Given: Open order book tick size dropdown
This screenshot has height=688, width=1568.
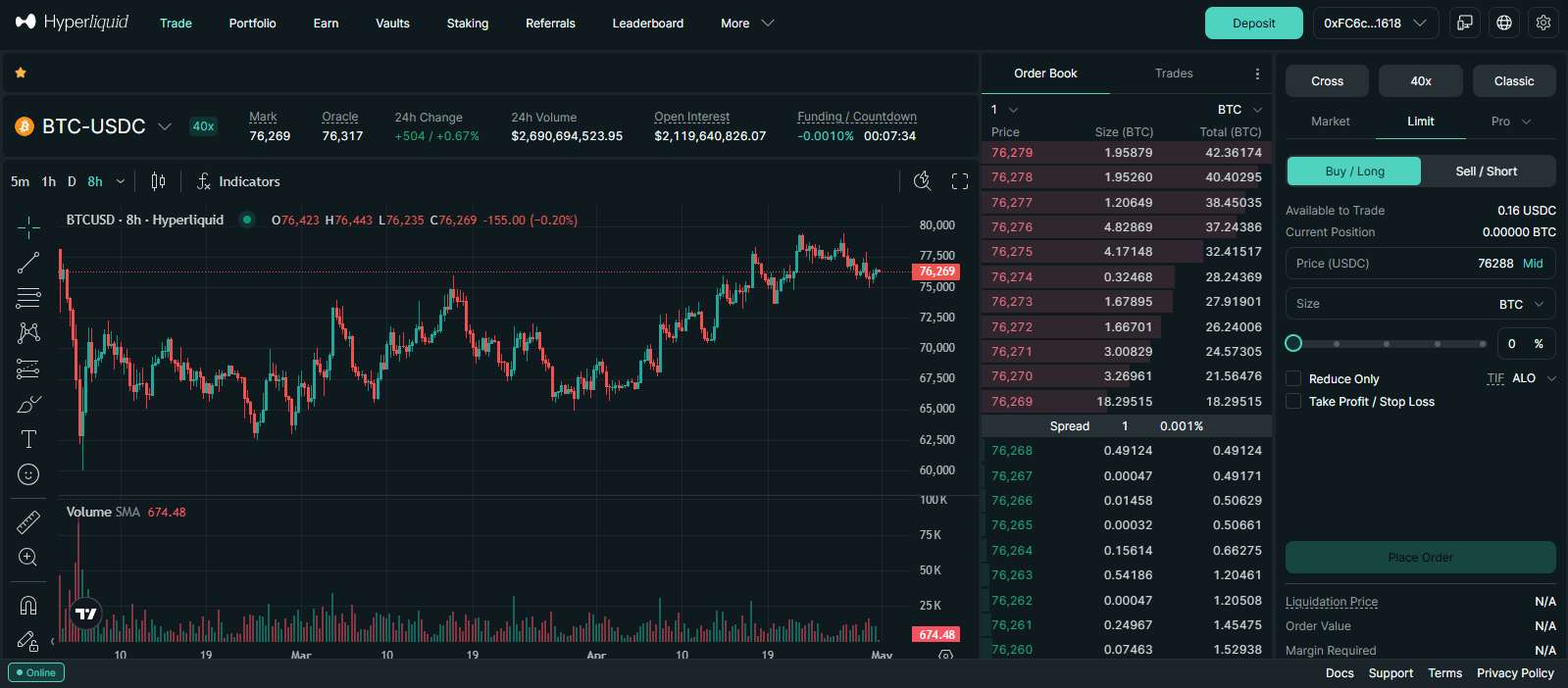Looking at the screenshot, I should 1005,110.
